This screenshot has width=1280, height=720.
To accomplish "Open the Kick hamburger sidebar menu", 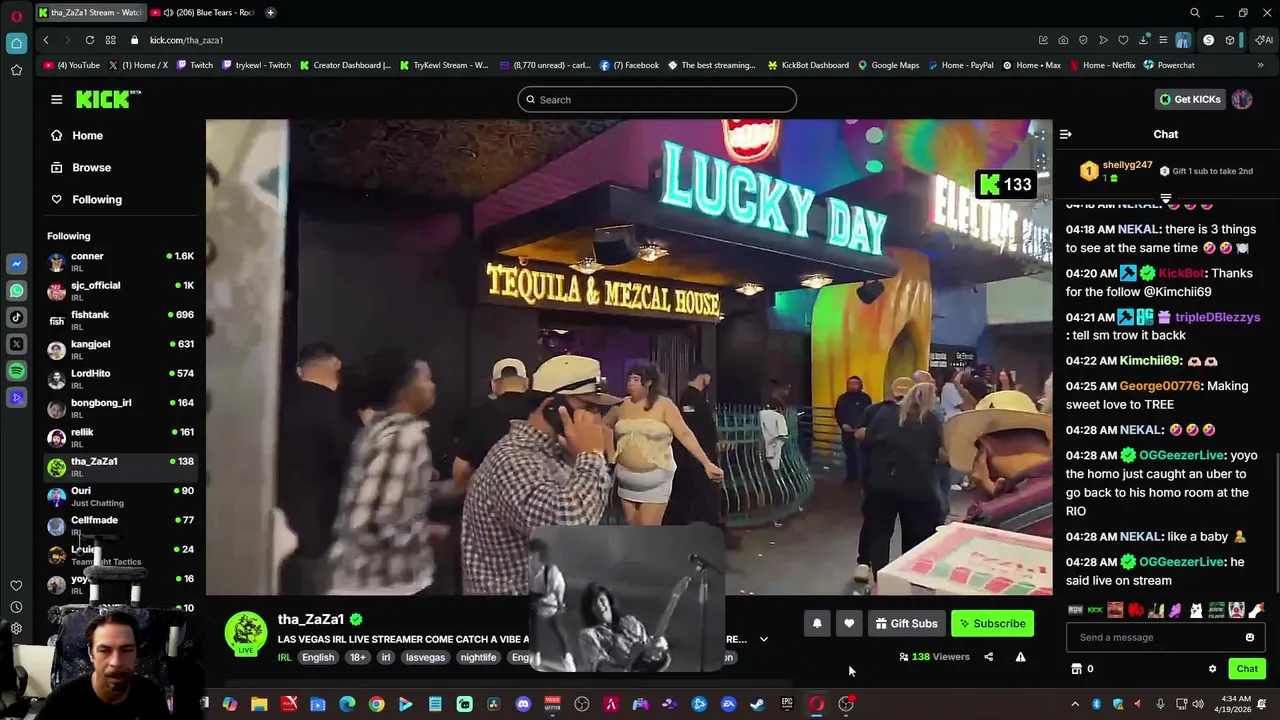I will point(56,99).
